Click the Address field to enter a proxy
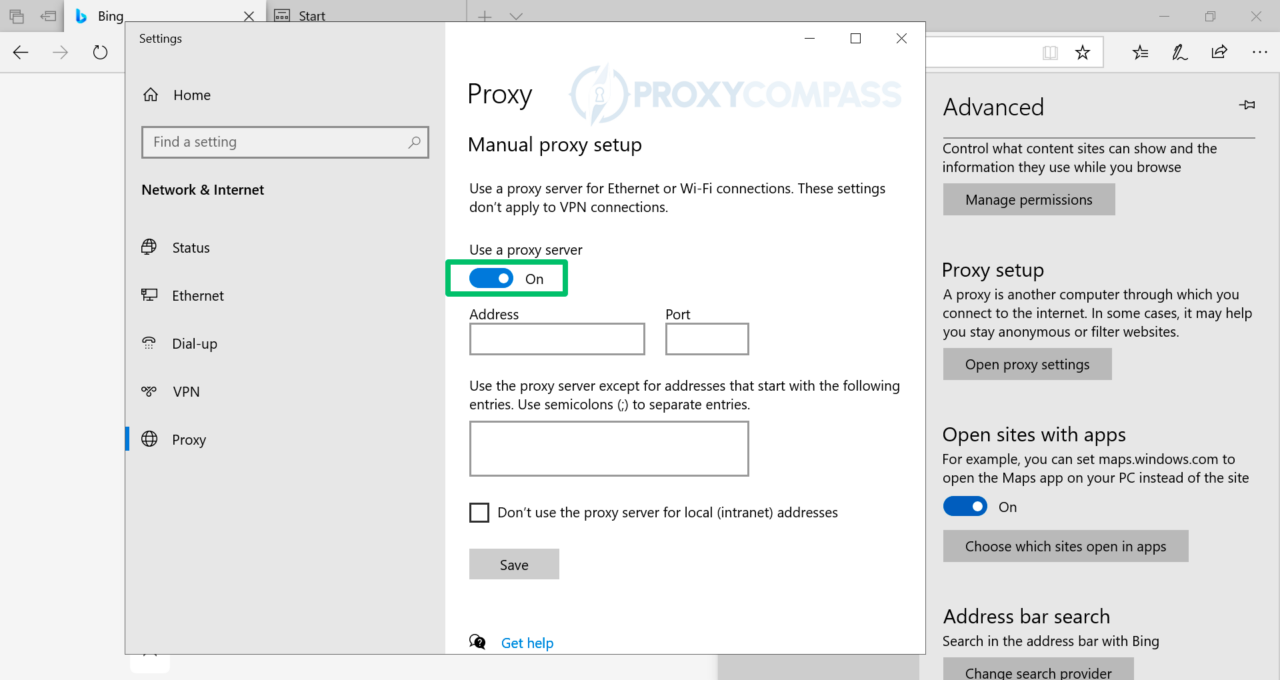Image resolution: width=1280 pixels, height=680 pixels. tap(556, 338)
